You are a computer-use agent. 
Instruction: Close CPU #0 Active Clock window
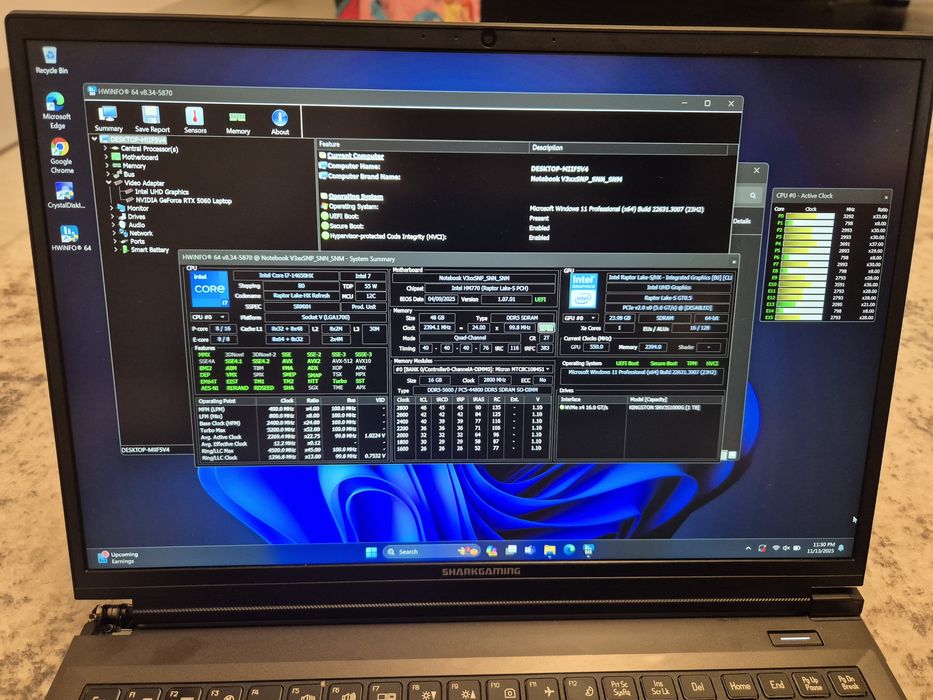[x=885, y=197]
